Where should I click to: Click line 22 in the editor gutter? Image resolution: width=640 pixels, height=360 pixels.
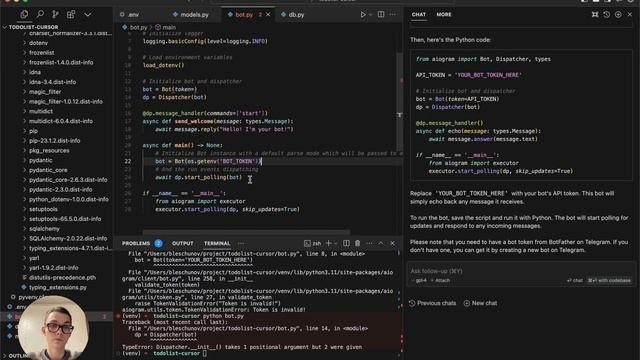(128, 161)
